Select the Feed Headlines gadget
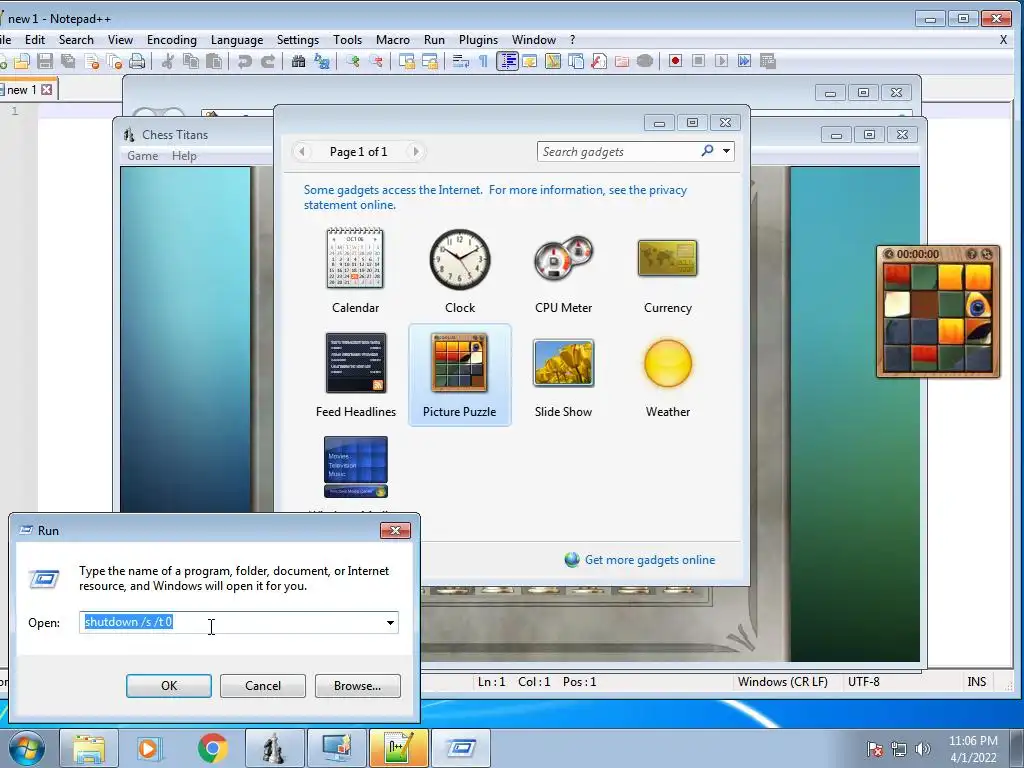Viewport: 1024px width, 768px height. pos(355,375)
